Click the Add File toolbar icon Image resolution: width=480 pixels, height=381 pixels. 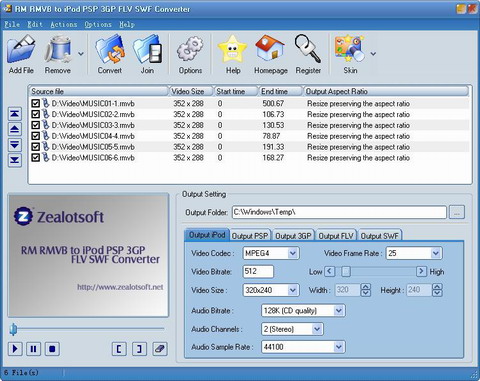[x=21, y=50]
